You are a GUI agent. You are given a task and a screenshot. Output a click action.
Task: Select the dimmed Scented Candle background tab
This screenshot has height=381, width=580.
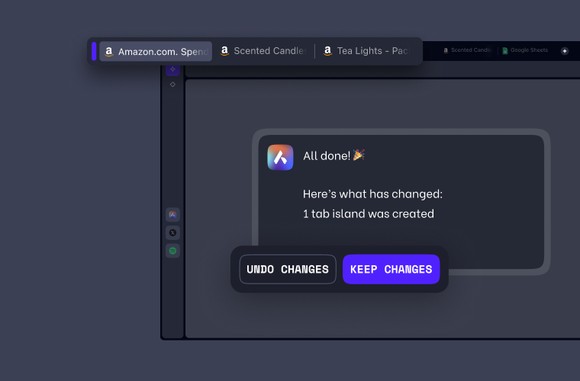[468, 50]
